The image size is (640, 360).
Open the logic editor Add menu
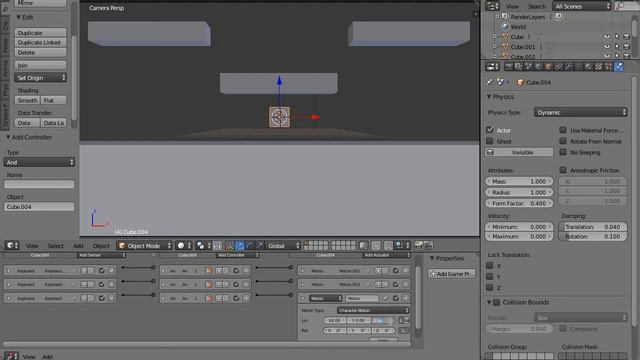(47, 357)
